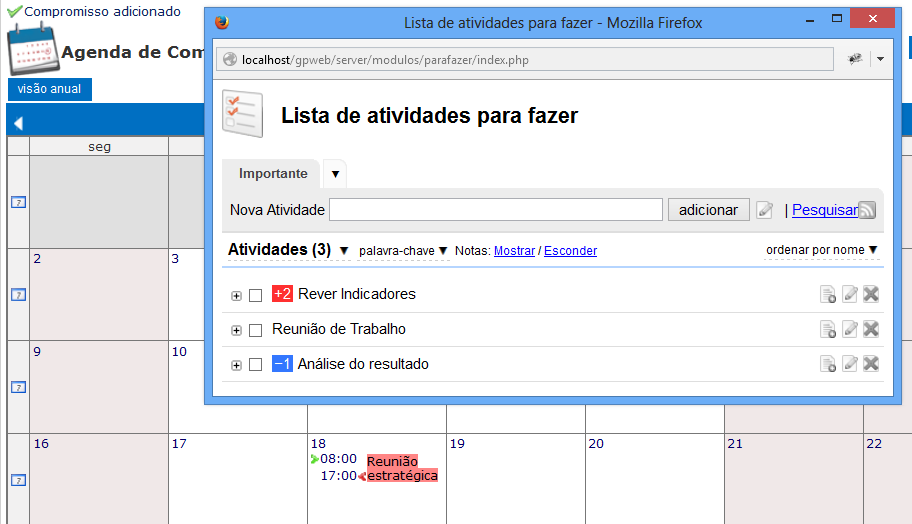Open the Pesquisar link

pyautogui.click(x=825, y=210)
